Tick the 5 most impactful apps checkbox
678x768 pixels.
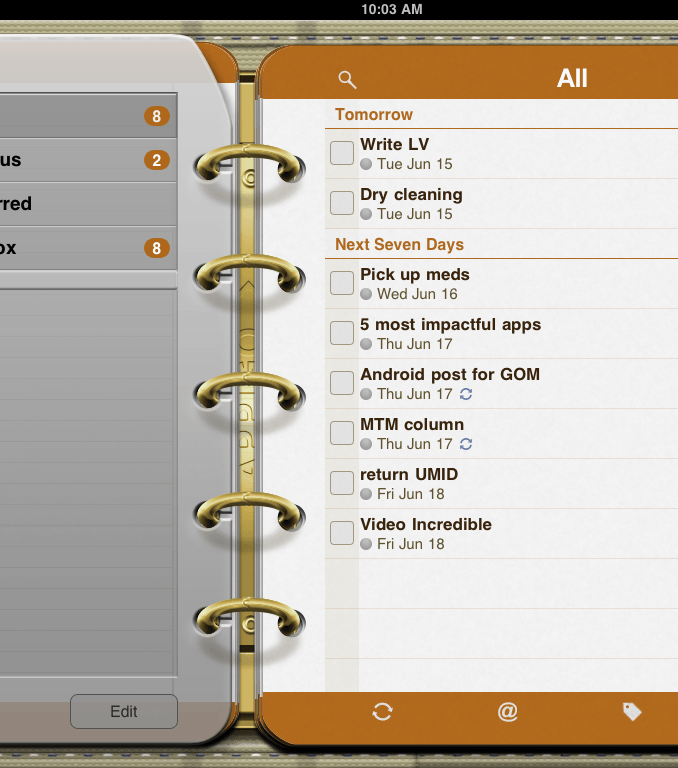342,333
